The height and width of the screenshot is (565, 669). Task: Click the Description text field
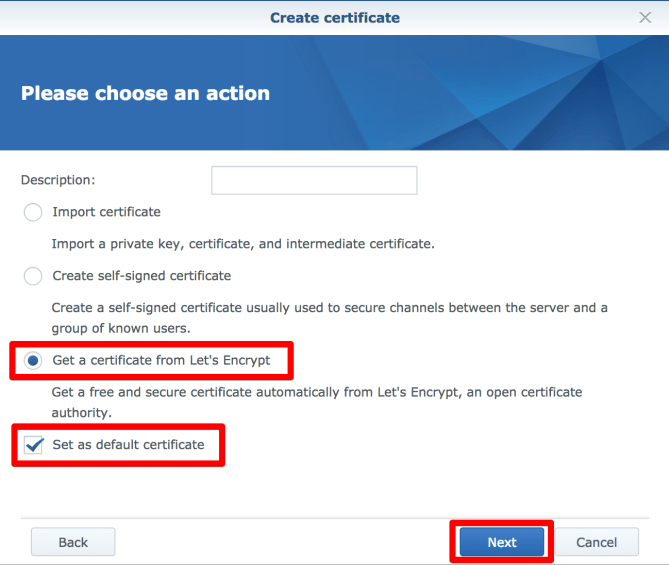[314, 180]
